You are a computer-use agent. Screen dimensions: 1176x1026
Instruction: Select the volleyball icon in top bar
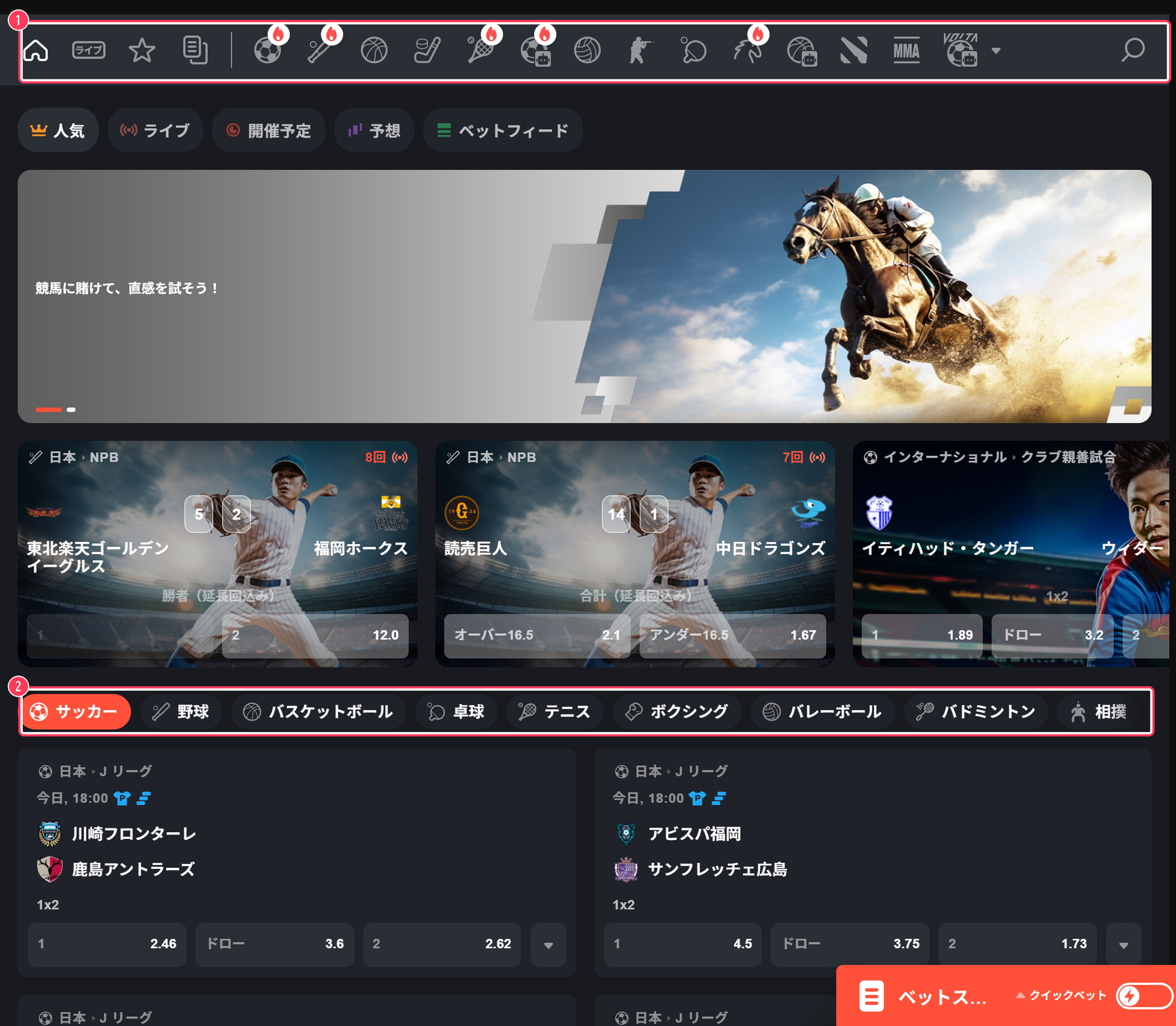(x=587, y=51)
